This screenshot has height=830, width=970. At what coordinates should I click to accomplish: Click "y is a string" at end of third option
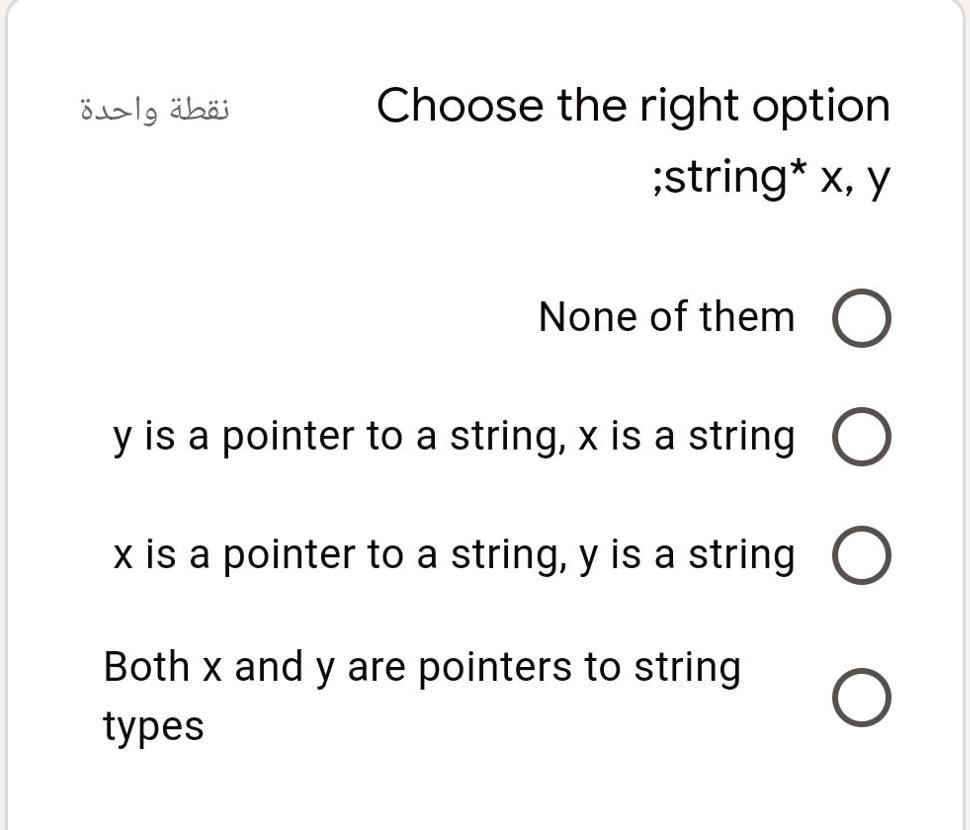[x=686, y=555]
